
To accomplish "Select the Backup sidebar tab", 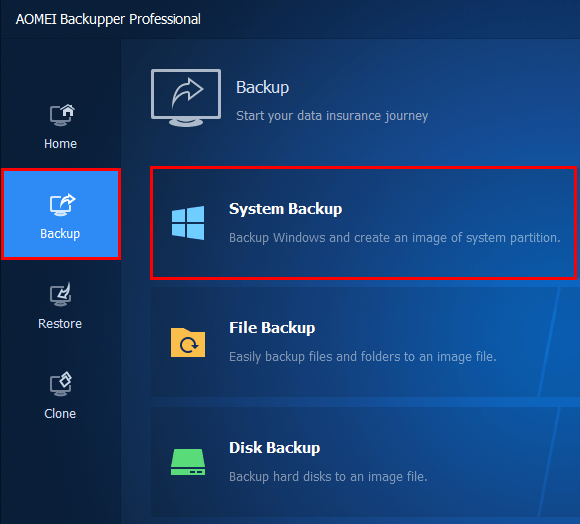I will click(x=61, y=214).
